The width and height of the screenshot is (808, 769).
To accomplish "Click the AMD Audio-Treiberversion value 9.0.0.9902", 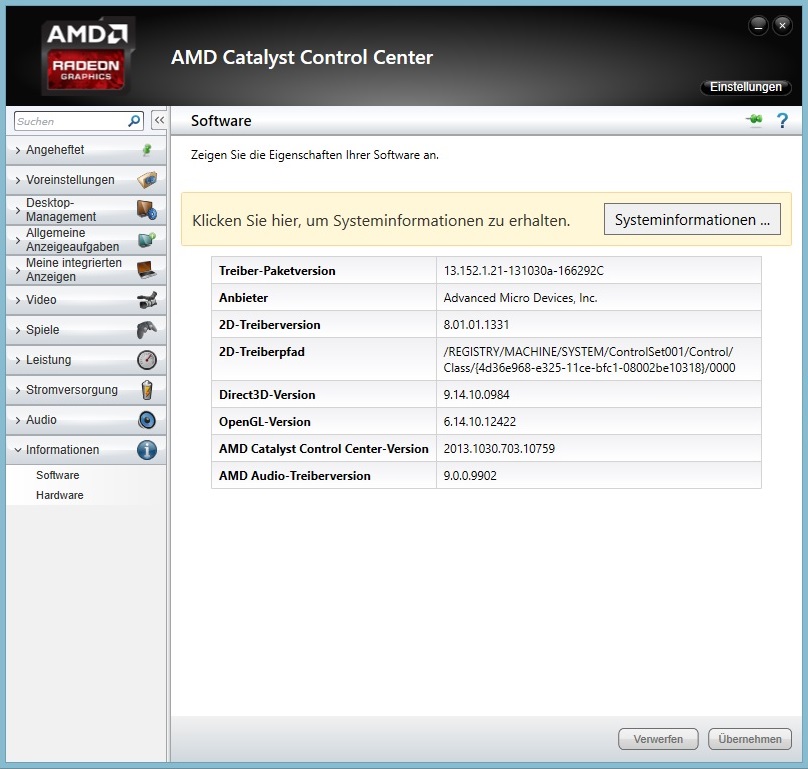I will click(x=470, y=476).
